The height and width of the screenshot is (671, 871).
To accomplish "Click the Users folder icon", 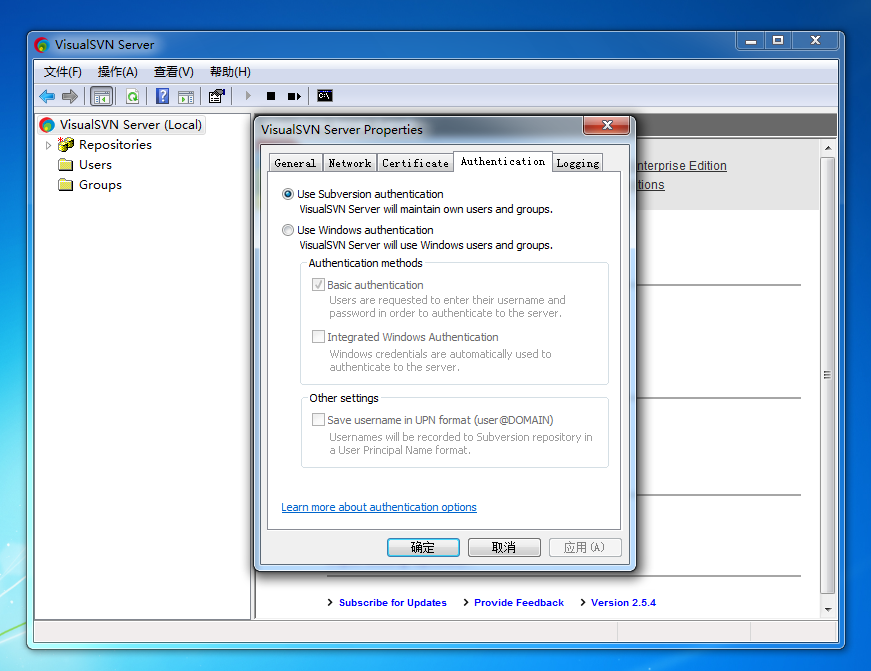I will click(66, 165).
